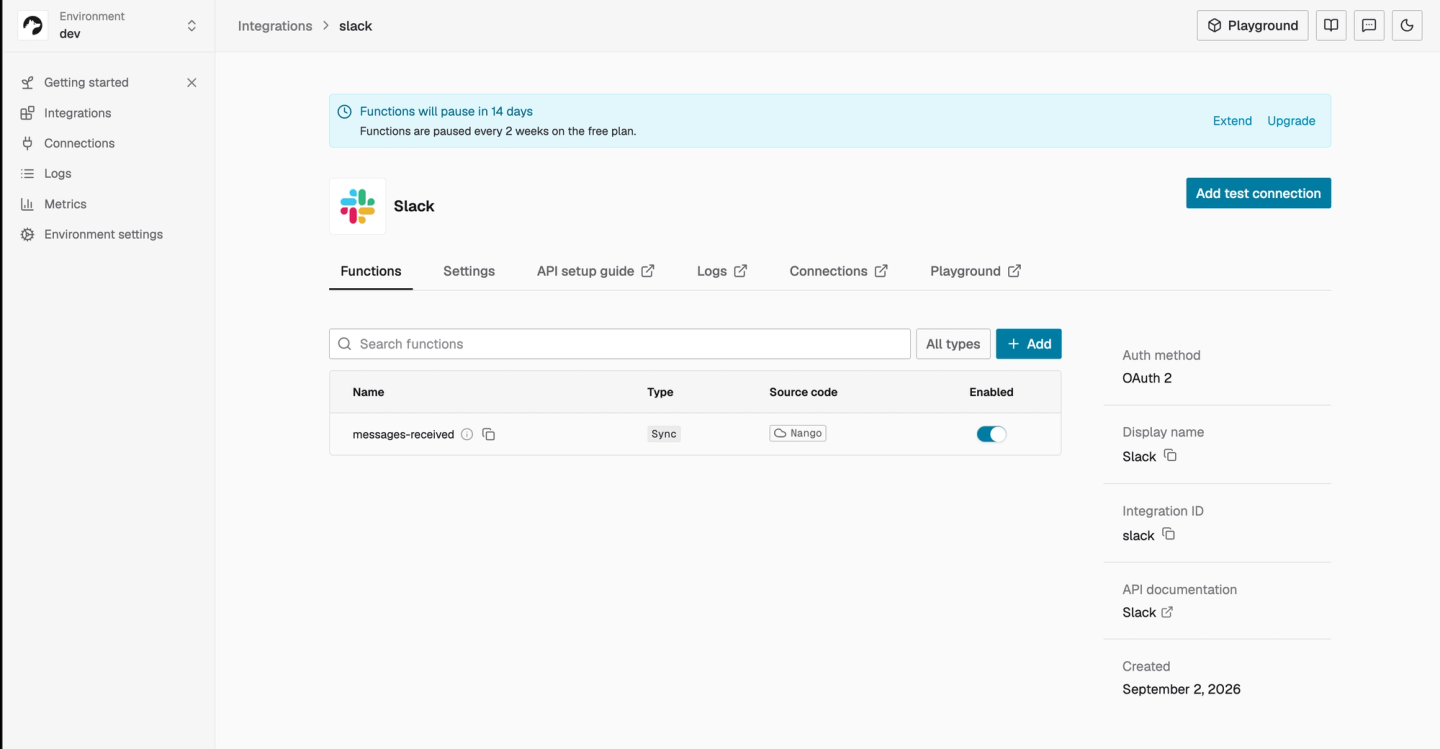This screenshot has height=749, width=1440.
Task: Click Extend in the pause banner
Action: [1232, 121]
